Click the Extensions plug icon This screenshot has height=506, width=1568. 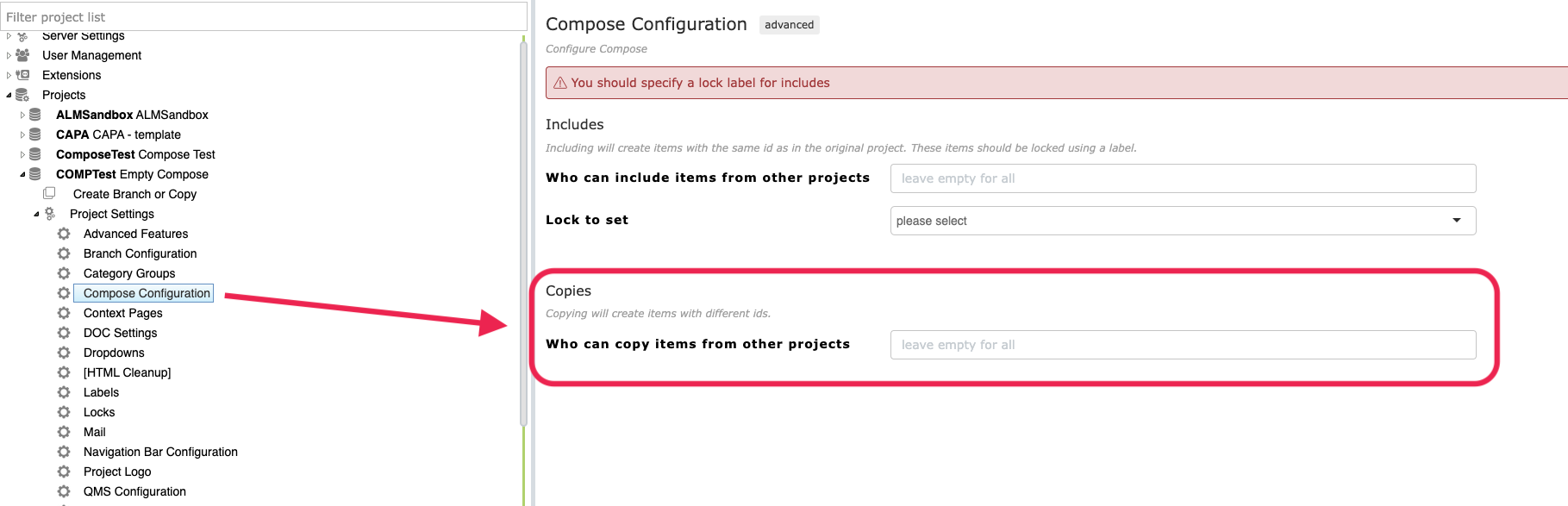[x=22, y=75]
